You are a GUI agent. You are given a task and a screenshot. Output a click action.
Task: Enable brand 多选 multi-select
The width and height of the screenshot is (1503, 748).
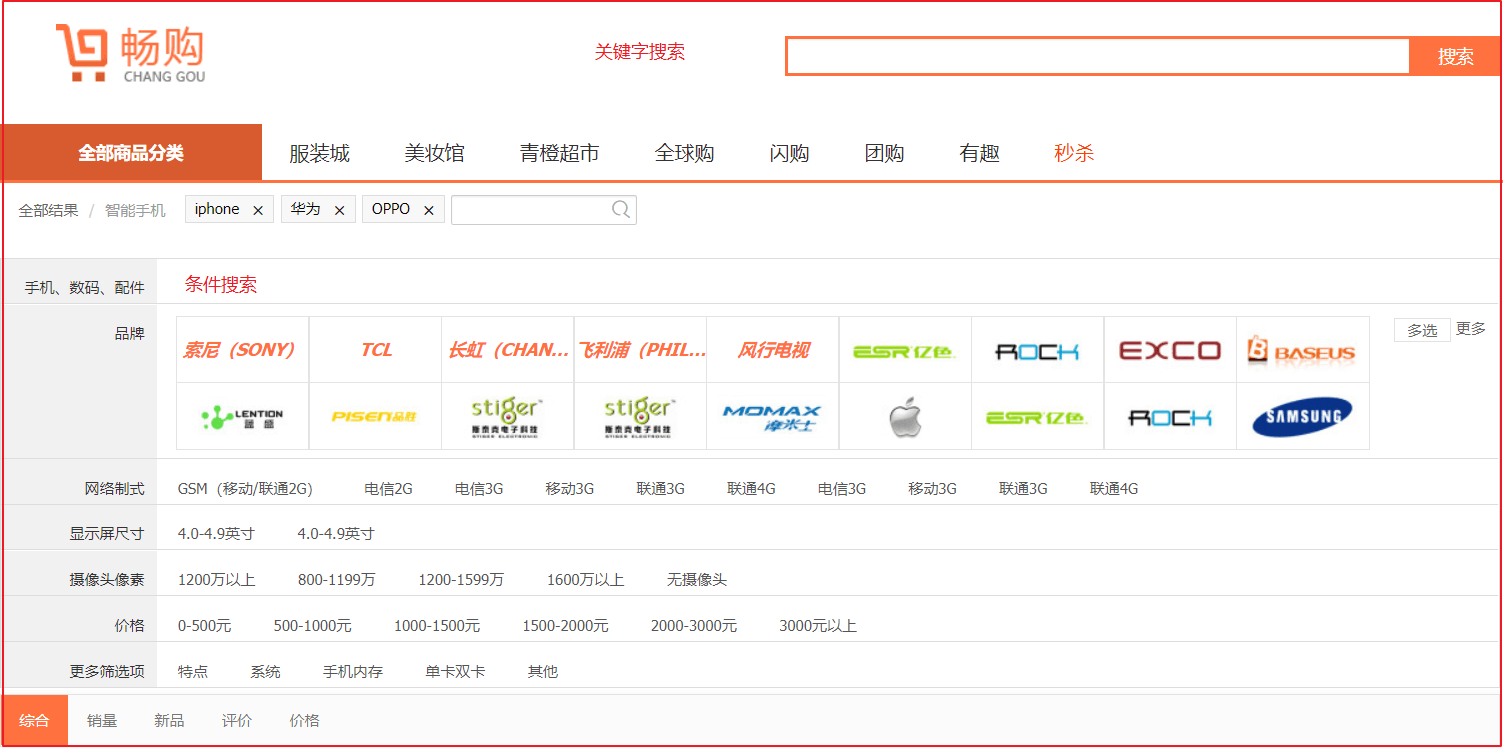[x=1422, y=330]
